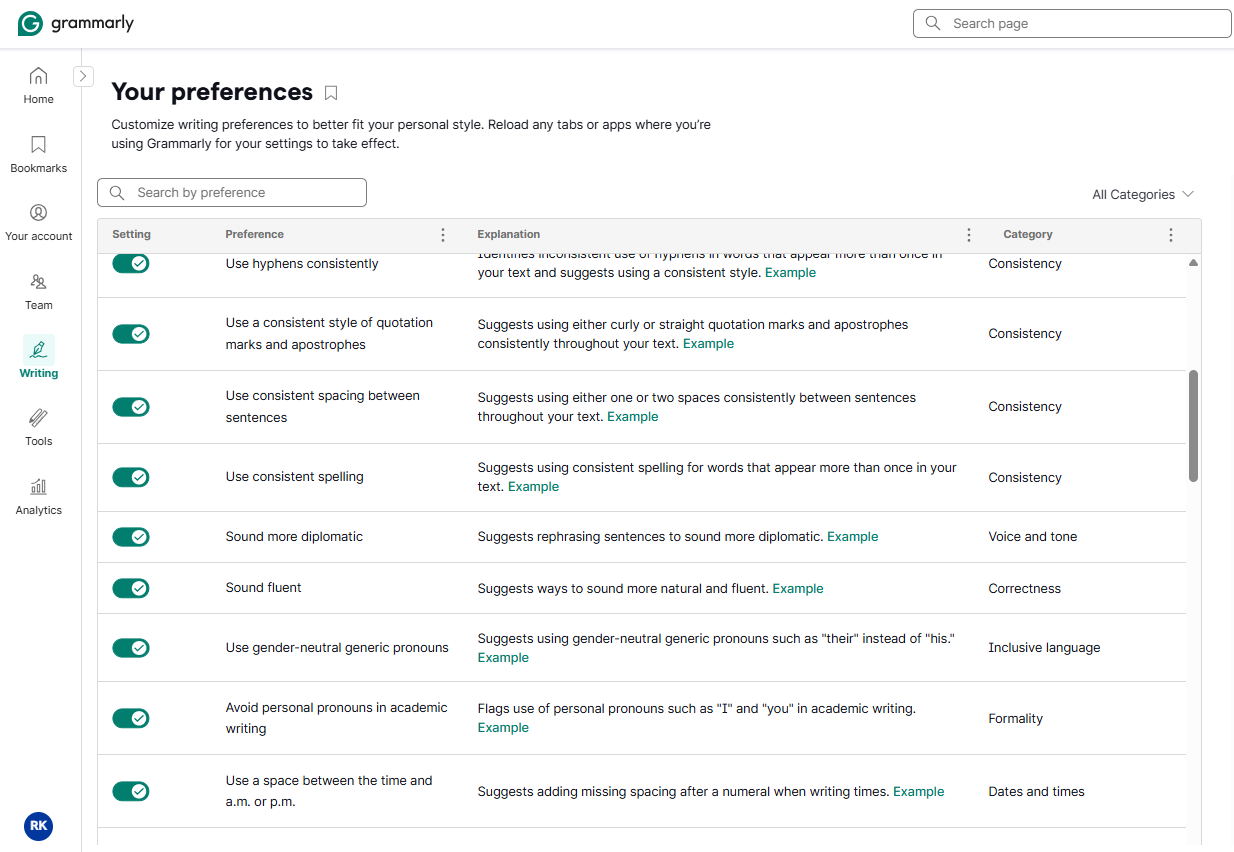Click the Search by preference field

pos(232,193)
